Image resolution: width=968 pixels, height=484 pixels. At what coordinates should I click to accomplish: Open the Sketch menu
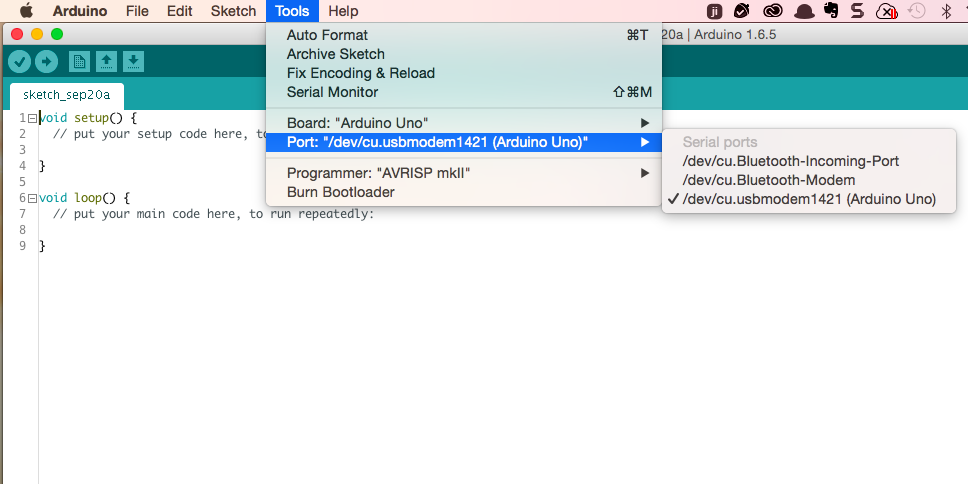(233, 11)
